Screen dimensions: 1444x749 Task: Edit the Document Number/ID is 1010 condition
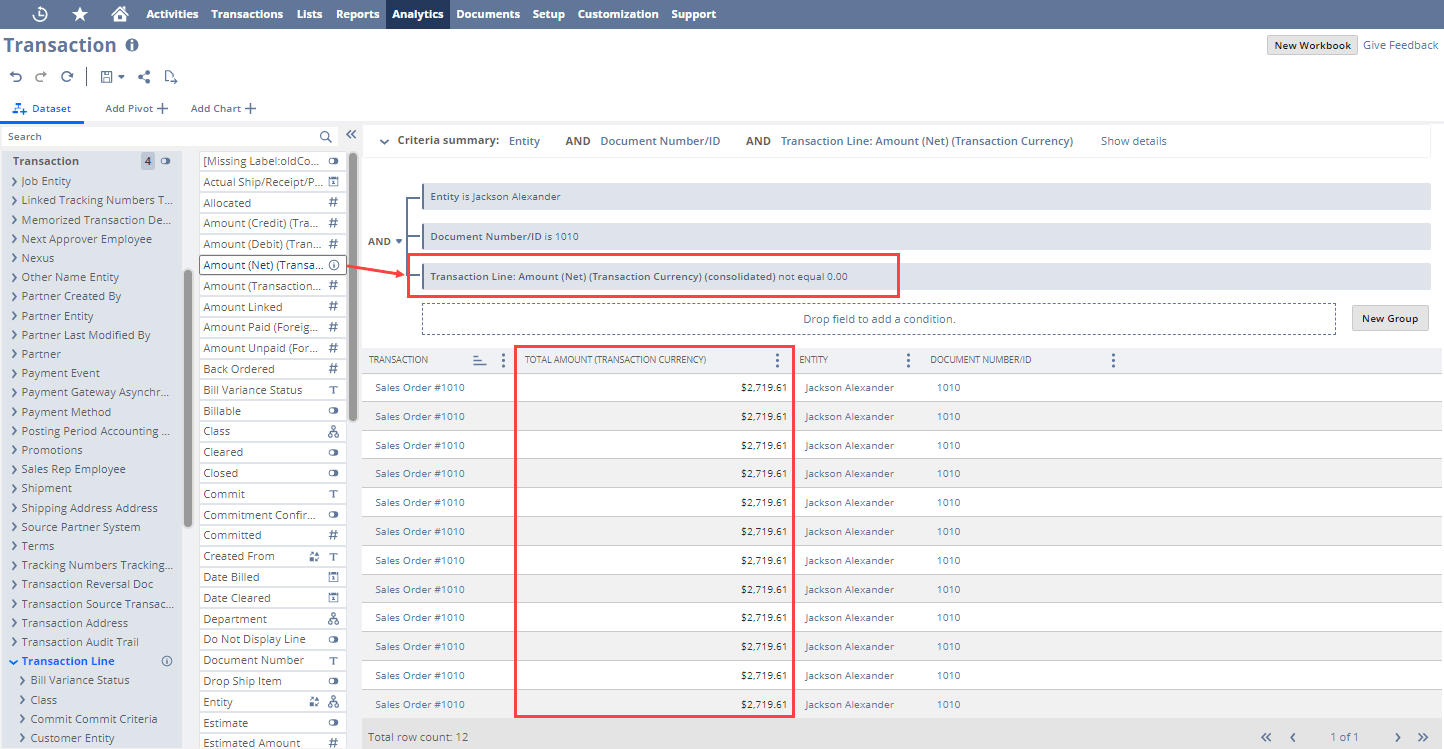point(926,237)
